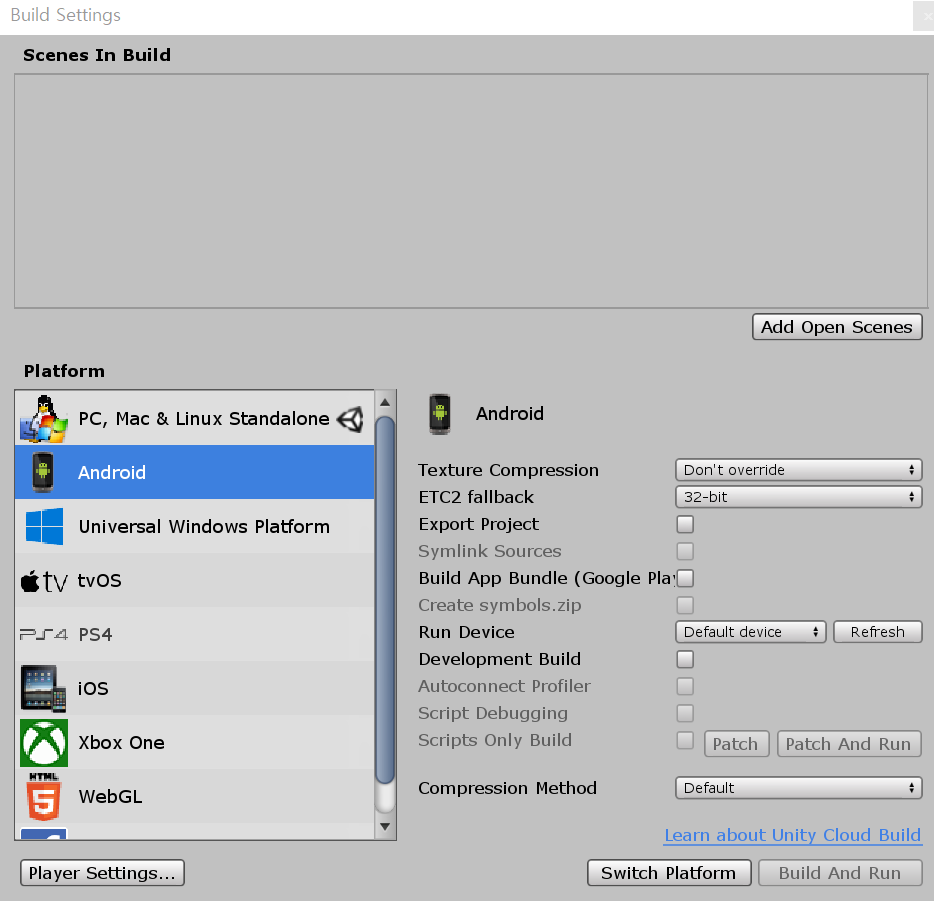Select Universal Windows Platform entry

pyautogui.click(x=195, y=526)
